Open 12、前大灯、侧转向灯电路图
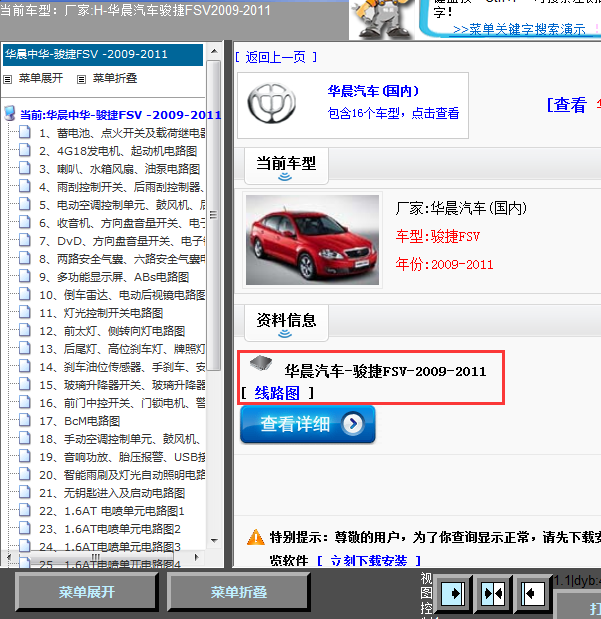This screenshot has width=601, height=619. tap(112, 331)
